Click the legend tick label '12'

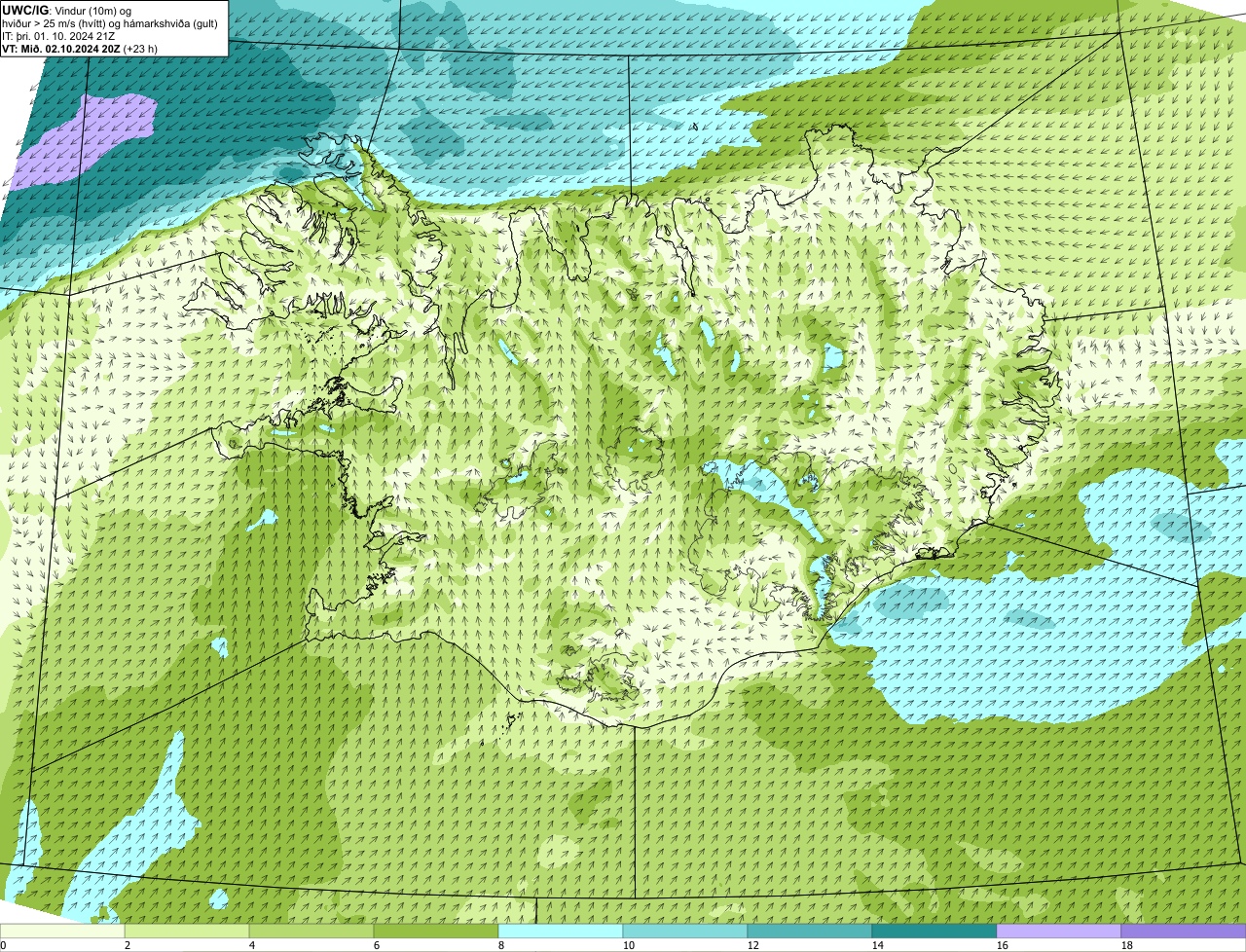pos(752,945)
